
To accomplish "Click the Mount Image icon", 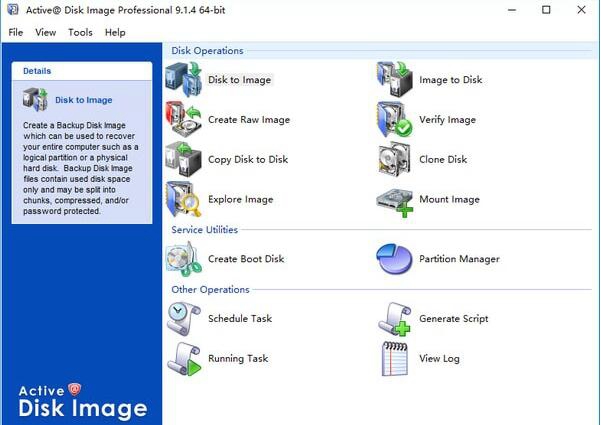I will (x=394, y=202).
